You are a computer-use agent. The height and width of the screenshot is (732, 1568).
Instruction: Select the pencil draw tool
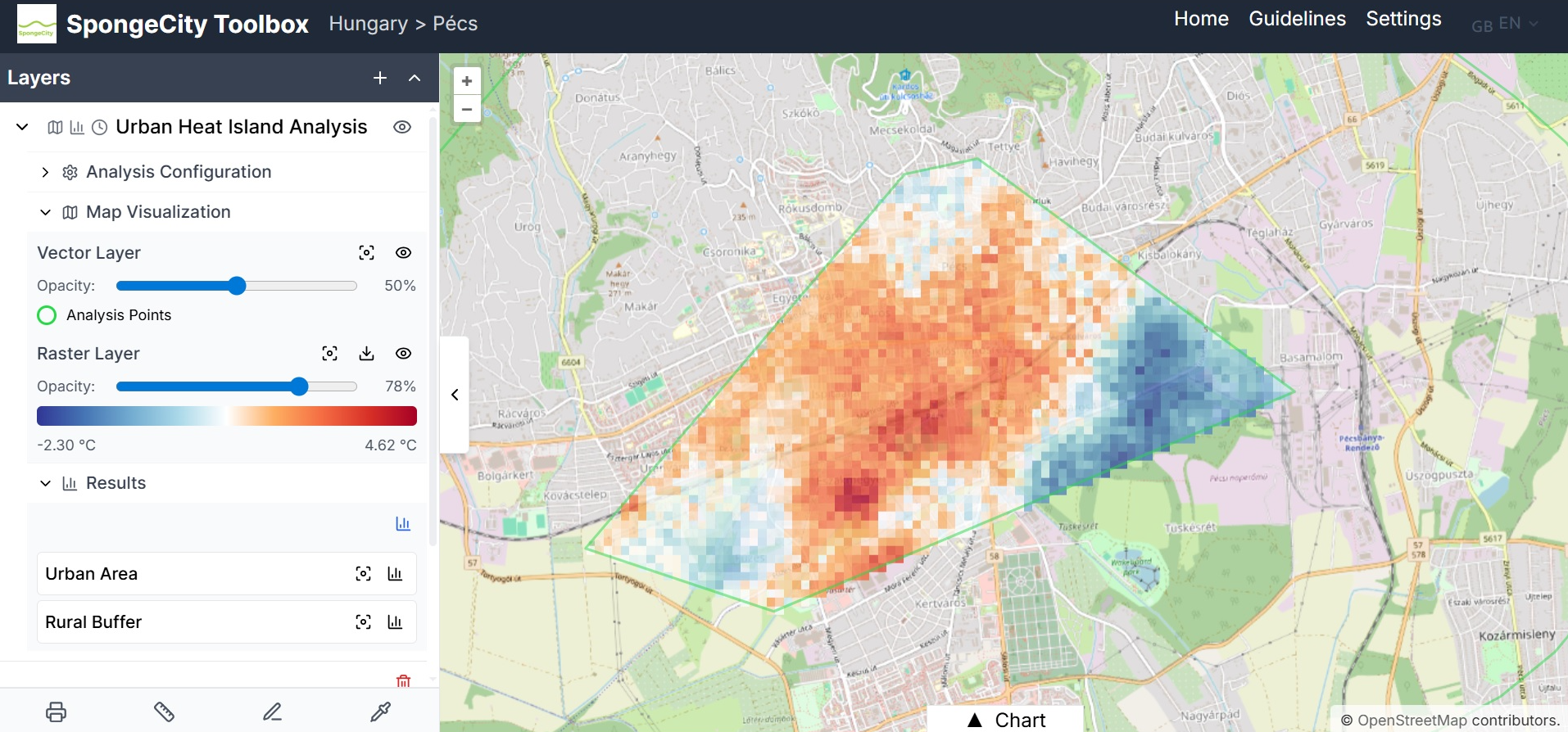tap(272, 712)
